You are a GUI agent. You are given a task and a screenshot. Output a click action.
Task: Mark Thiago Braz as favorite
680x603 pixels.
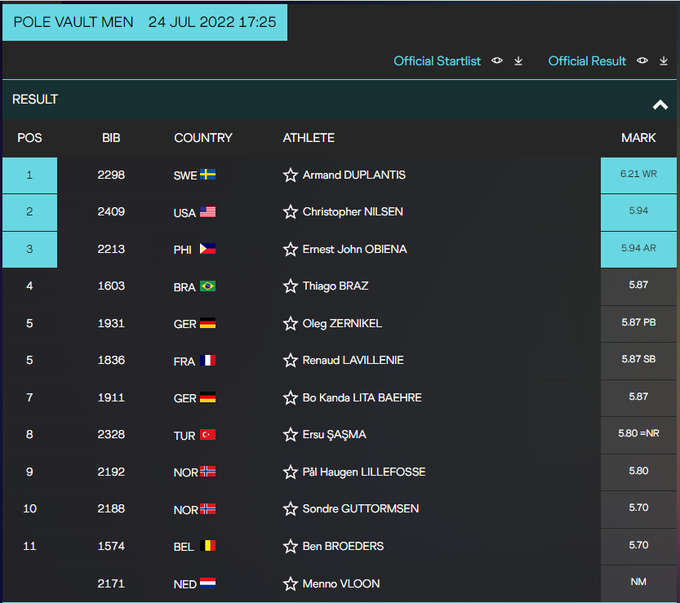(290, 286)
